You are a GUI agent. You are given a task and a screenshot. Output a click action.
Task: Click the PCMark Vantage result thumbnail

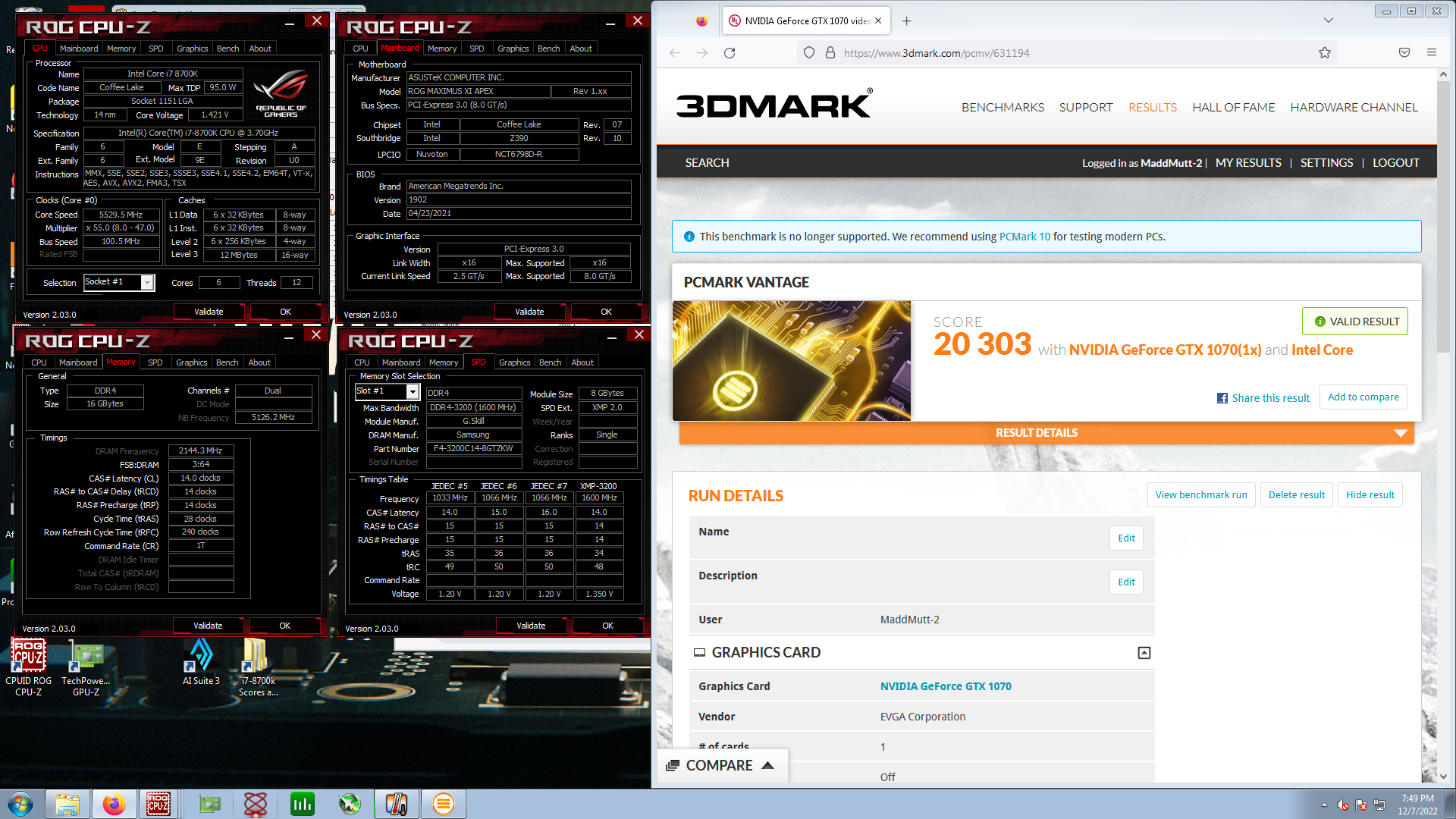[792, 361]
